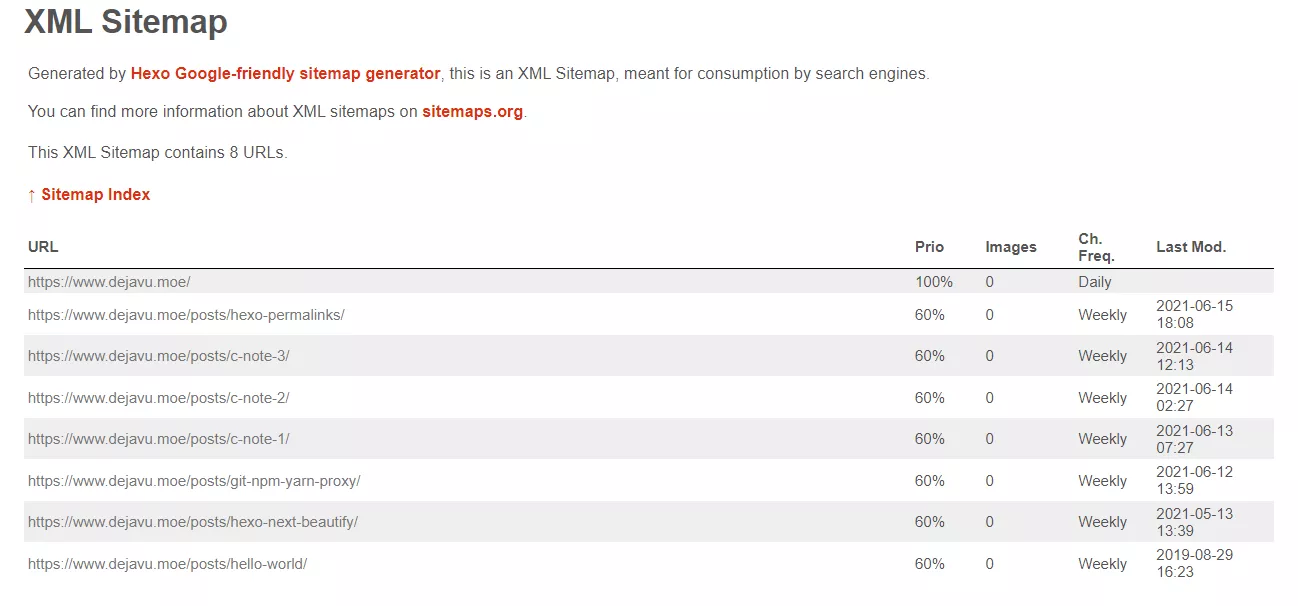
Task: Open the https://www.dejavu.moe/ homepage URL
Action: click(x=109, y=282)
